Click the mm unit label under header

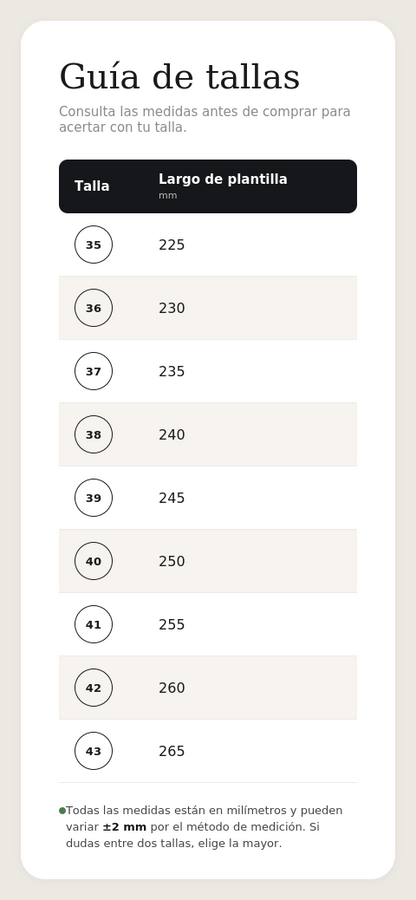pyautogui.click(x=168, y=196)
